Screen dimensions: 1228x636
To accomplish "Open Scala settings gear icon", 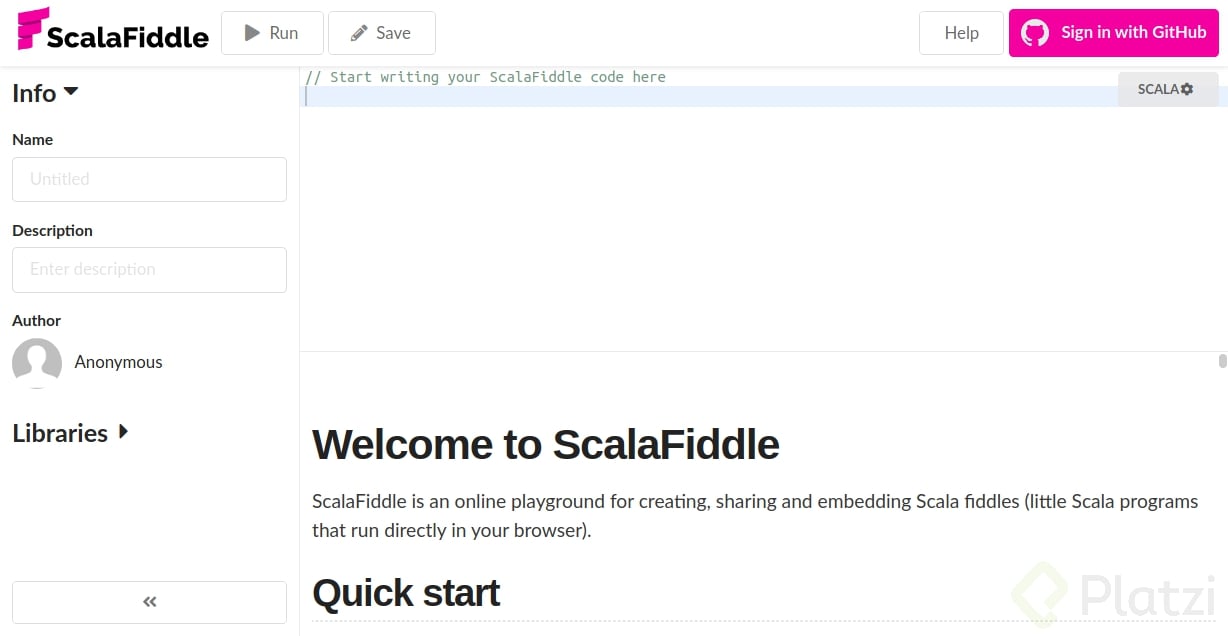I will [1187, 89].
